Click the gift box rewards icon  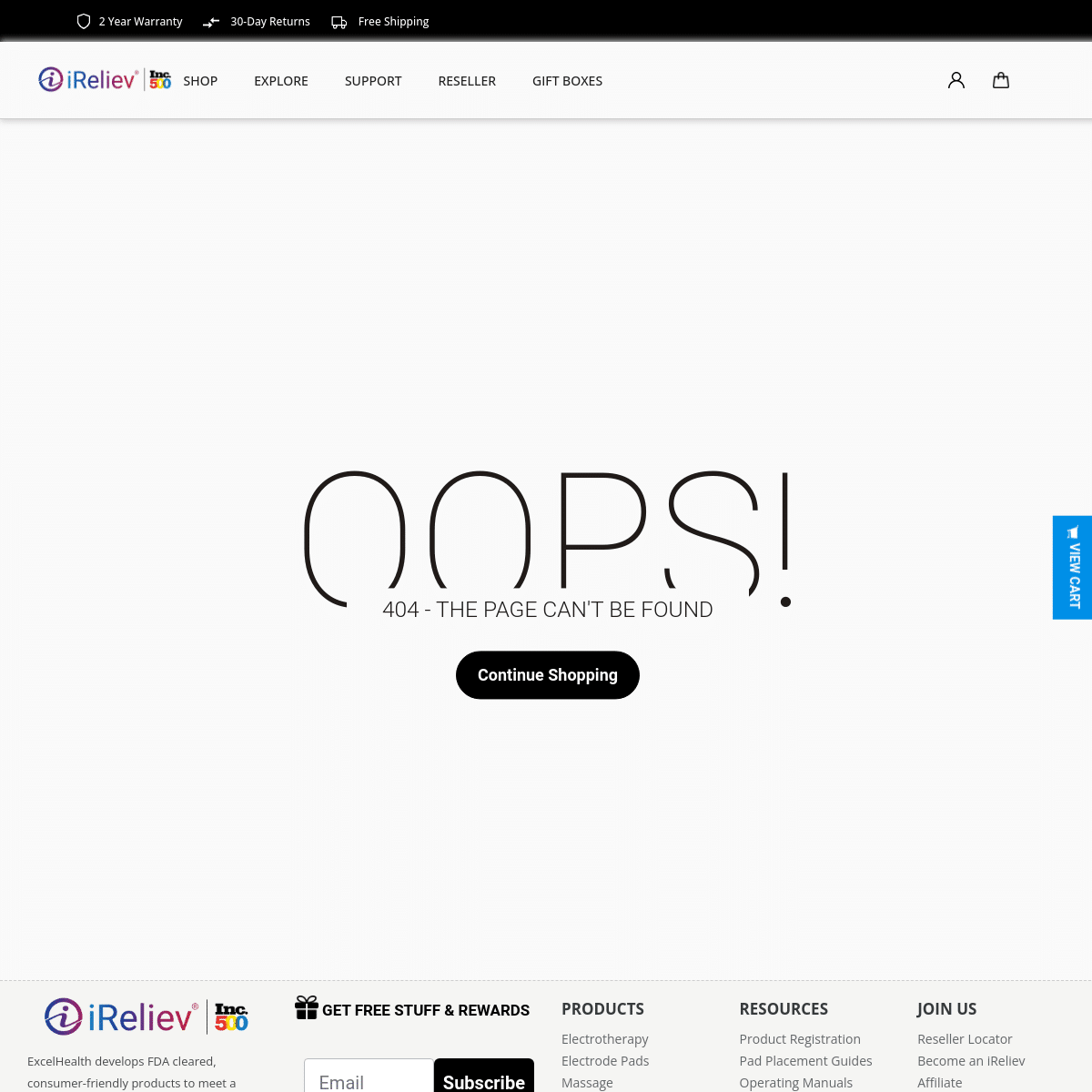point(307,1007)
